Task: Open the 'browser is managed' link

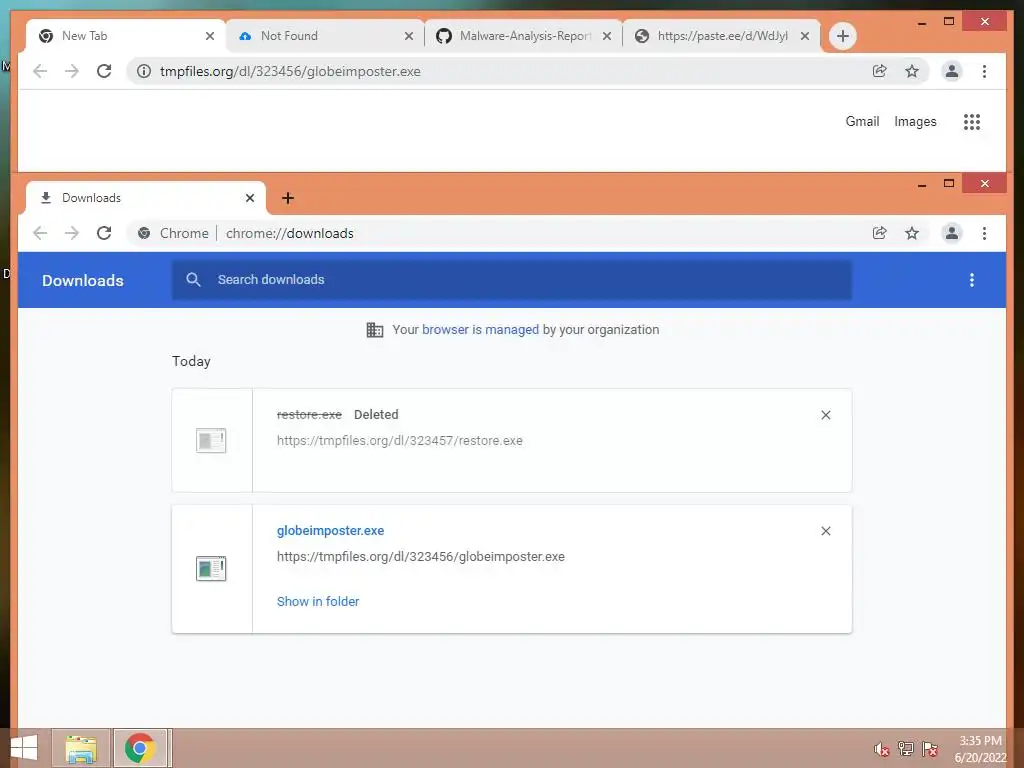Action: click(480, 330)
